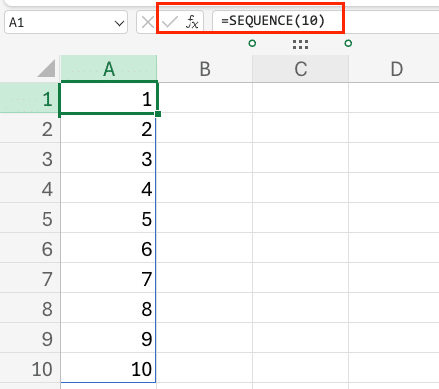Open the Insert Function fx icon
439x389 pixels.
192,22
